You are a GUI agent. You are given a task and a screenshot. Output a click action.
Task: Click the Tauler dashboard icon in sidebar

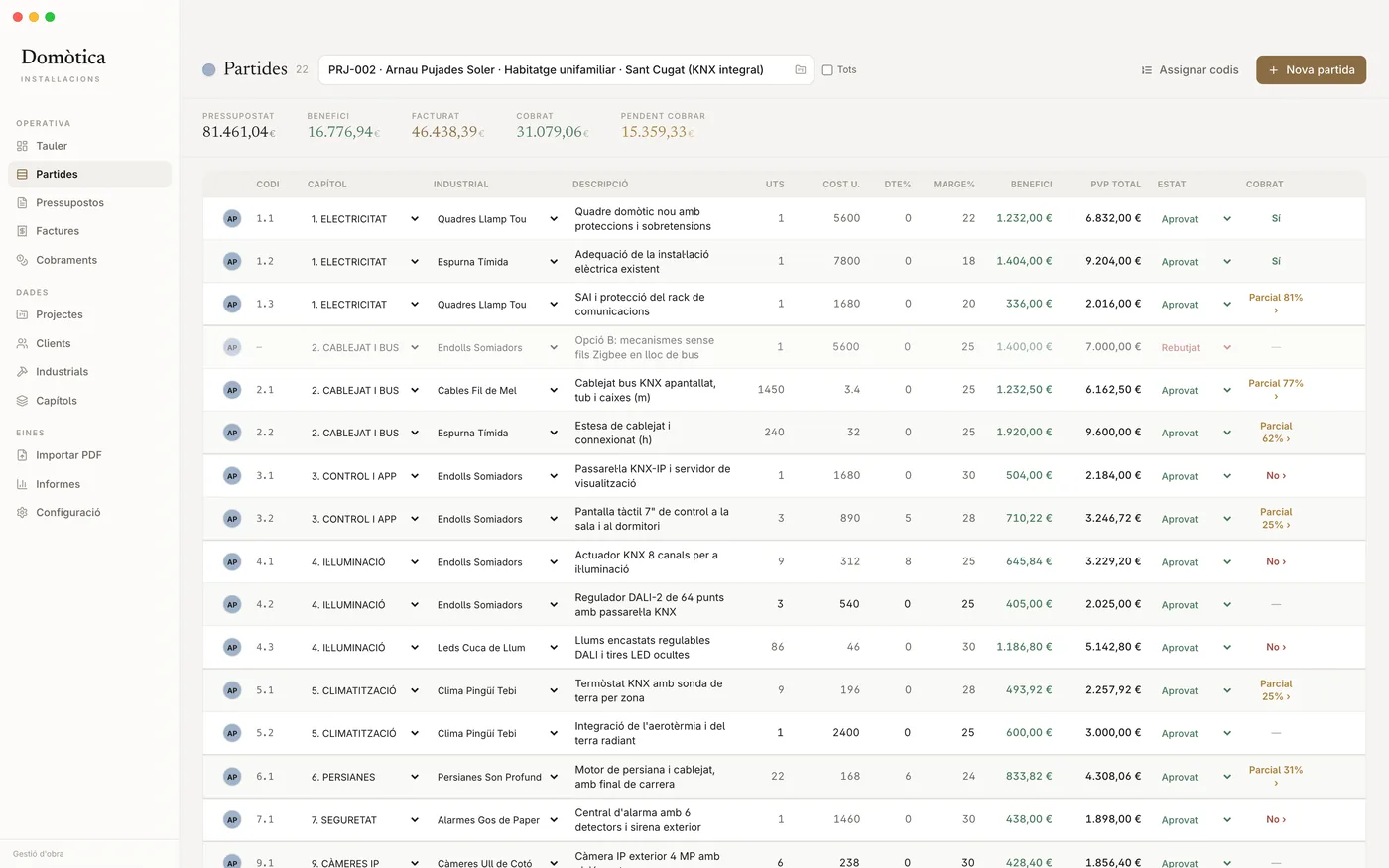pyautogui.click(x=22, y=146)
